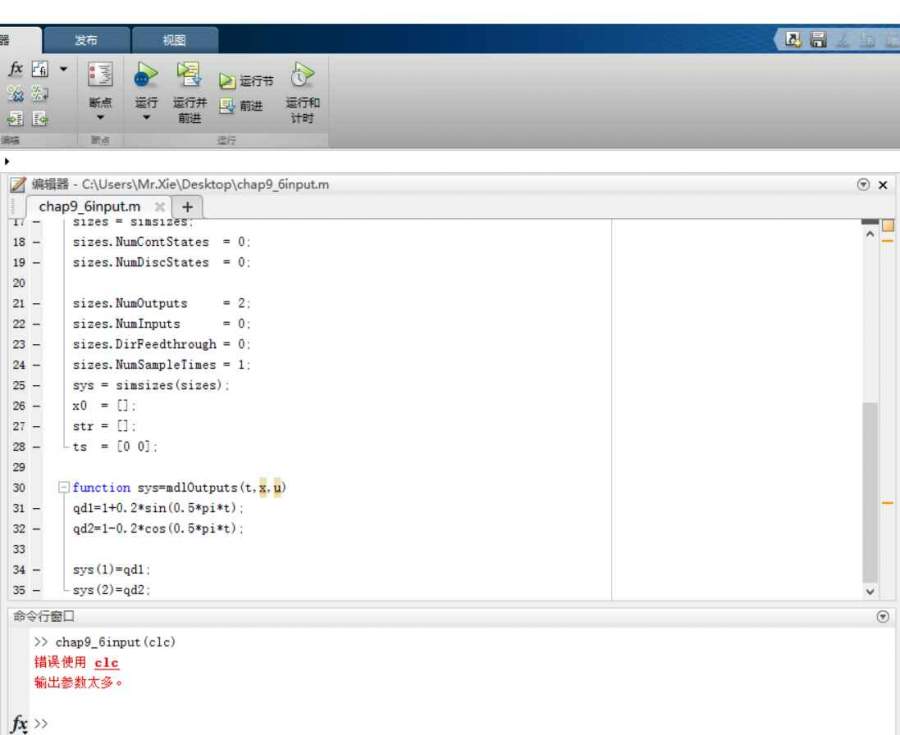Collapse the mdlOutputs function fold at line 30
Image resolution: width=900 pixels, height=735 pixels.
tap(64, 488)
